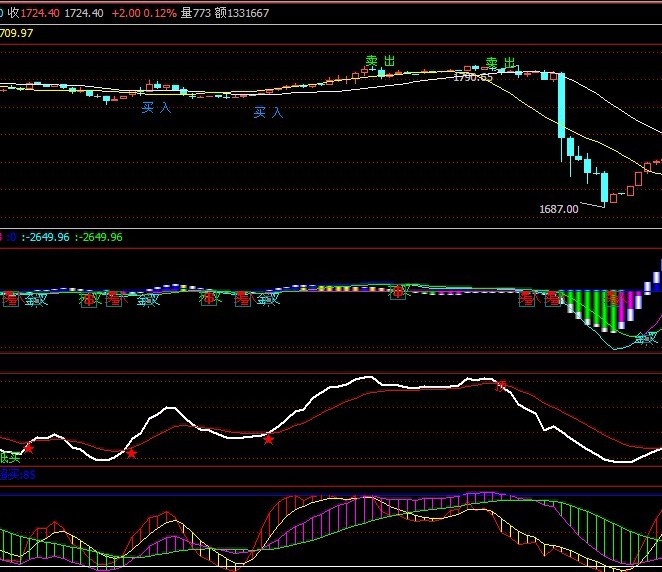This screenshot has width=662, height=572.
Task: Click the second red star signal
Action: [131, 453]
